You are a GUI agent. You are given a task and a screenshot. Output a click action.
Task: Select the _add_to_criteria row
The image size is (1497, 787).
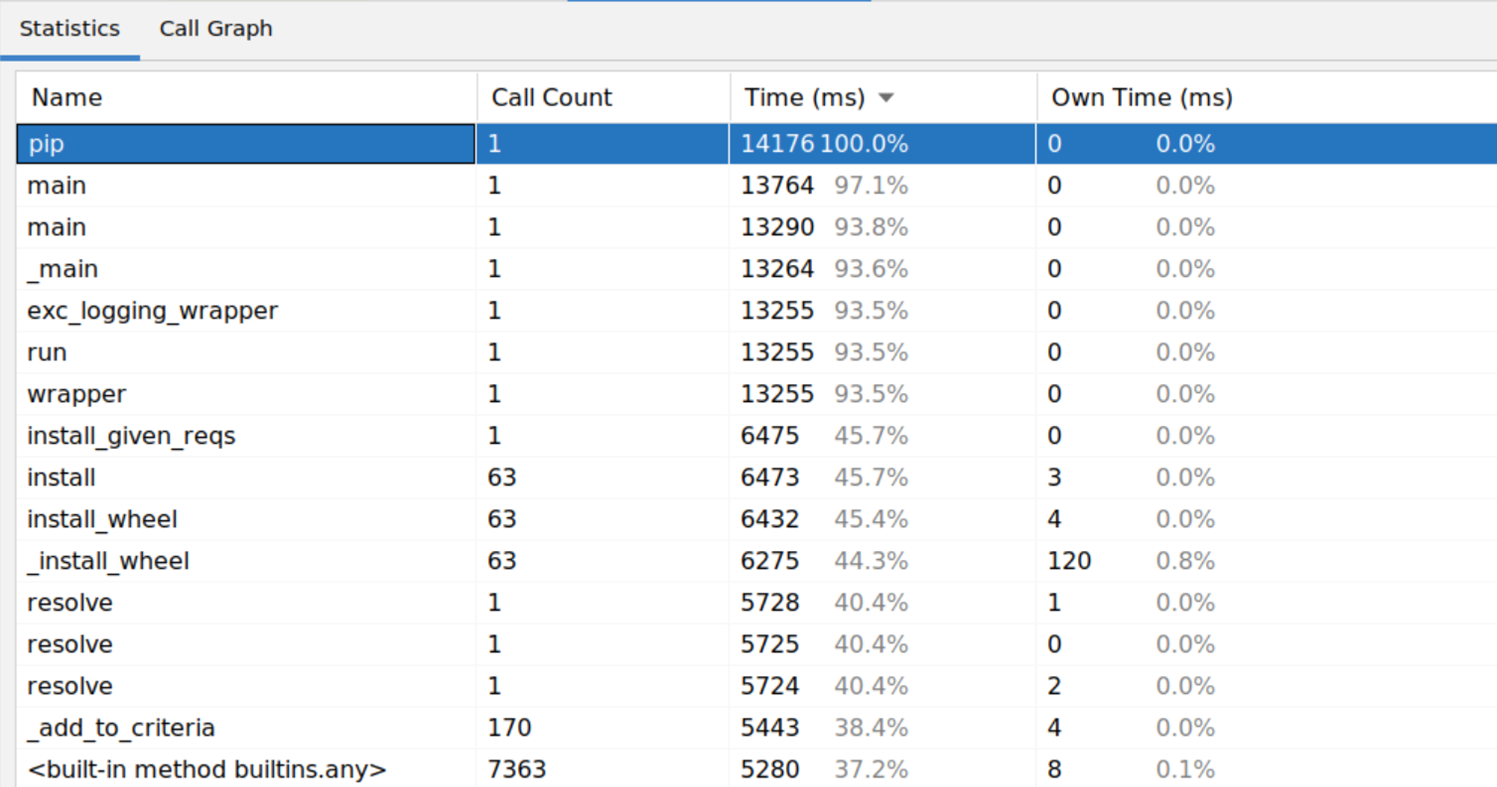pos(200,727)
